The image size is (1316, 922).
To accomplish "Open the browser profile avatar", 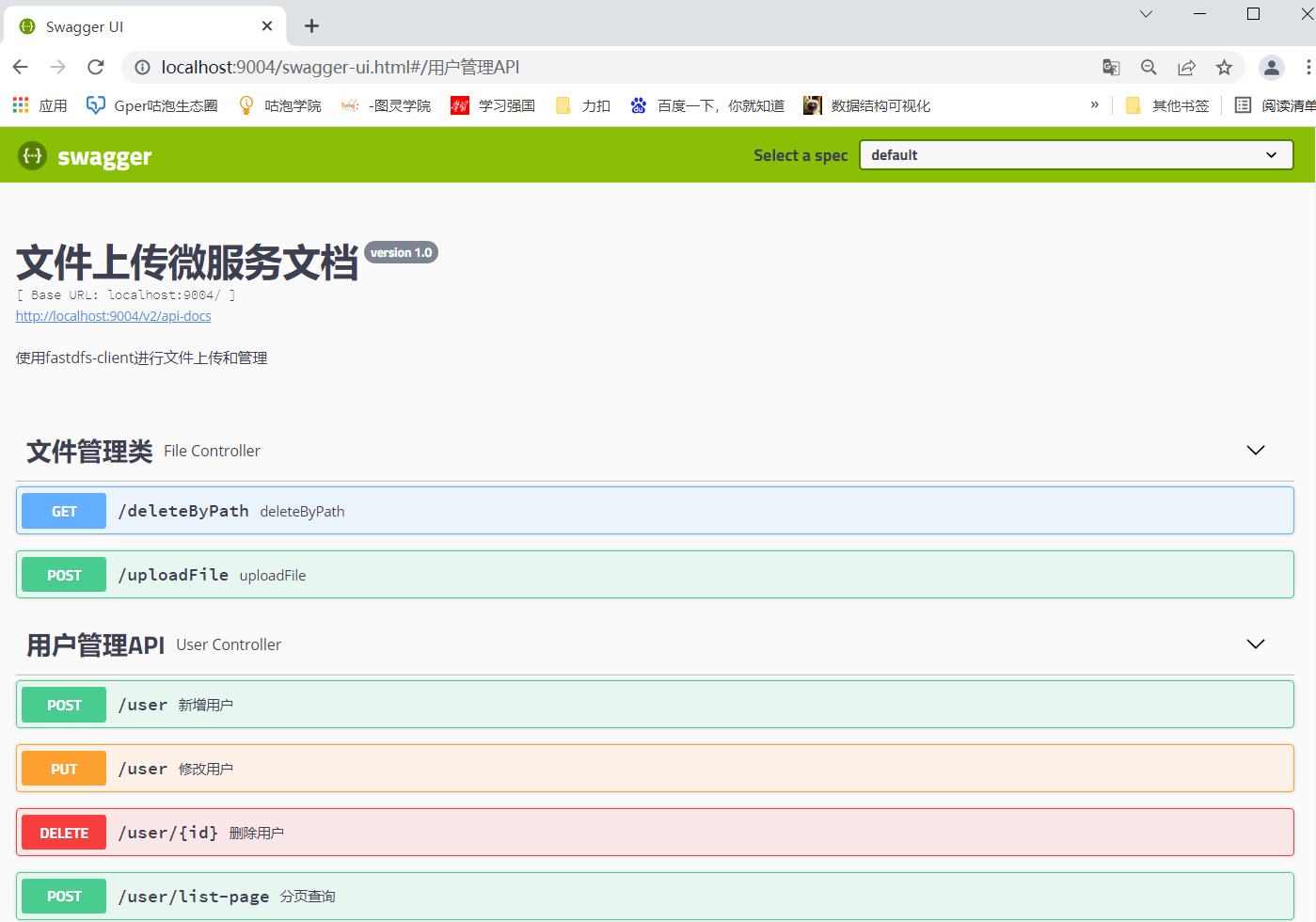I will (1271, 67).
